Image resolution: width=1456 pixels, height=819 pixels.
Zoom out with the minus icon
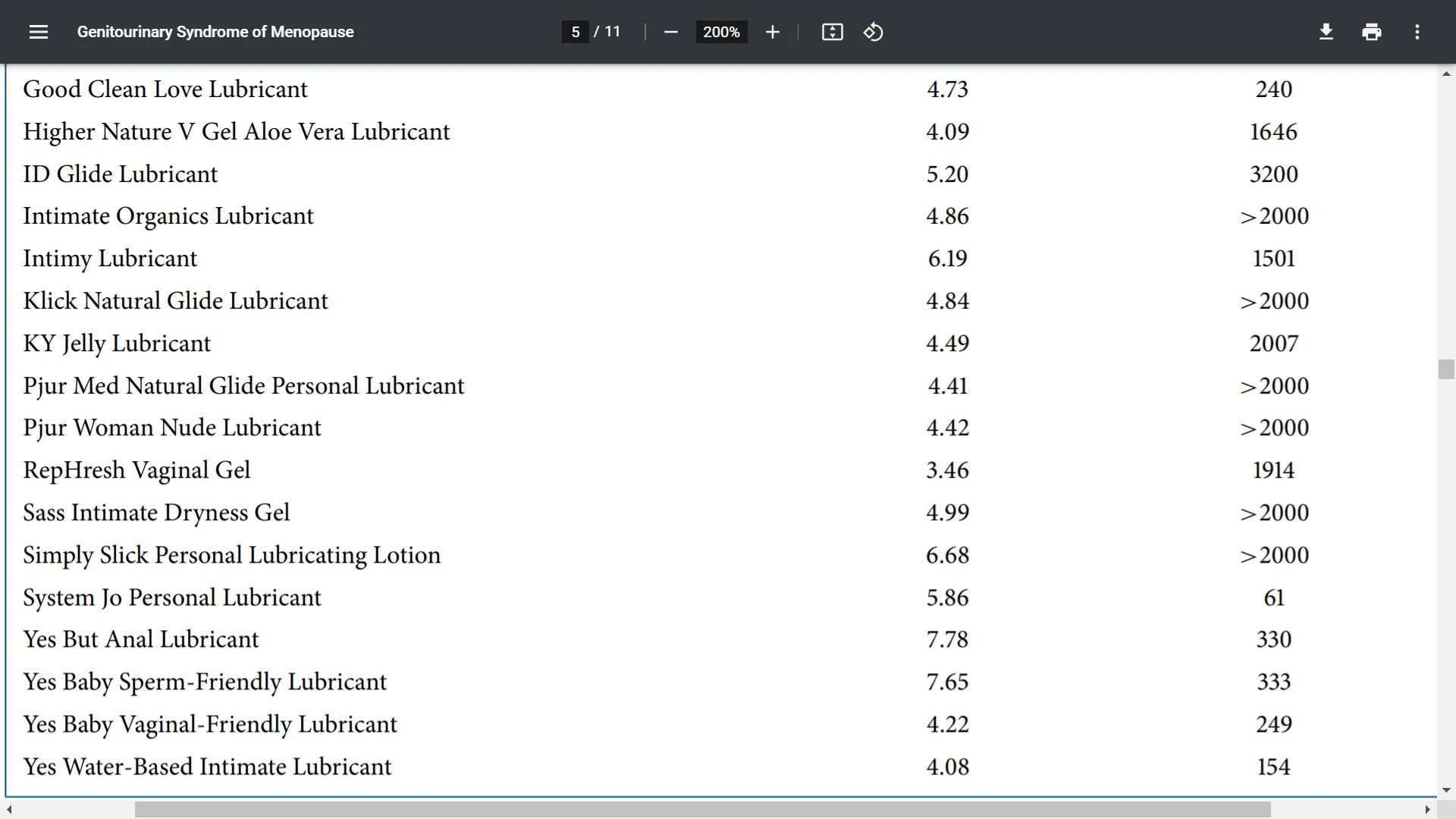670,32
